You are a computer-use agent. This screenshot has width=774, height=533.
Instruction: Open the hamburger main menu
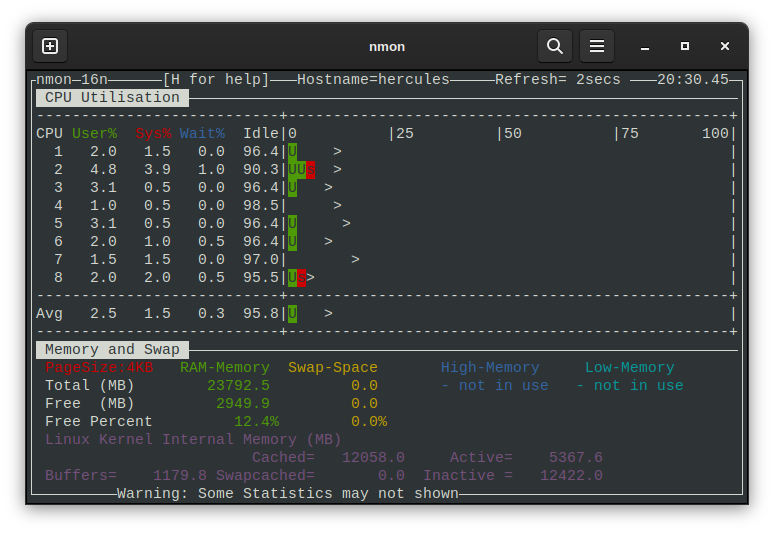tap(597, 46)
